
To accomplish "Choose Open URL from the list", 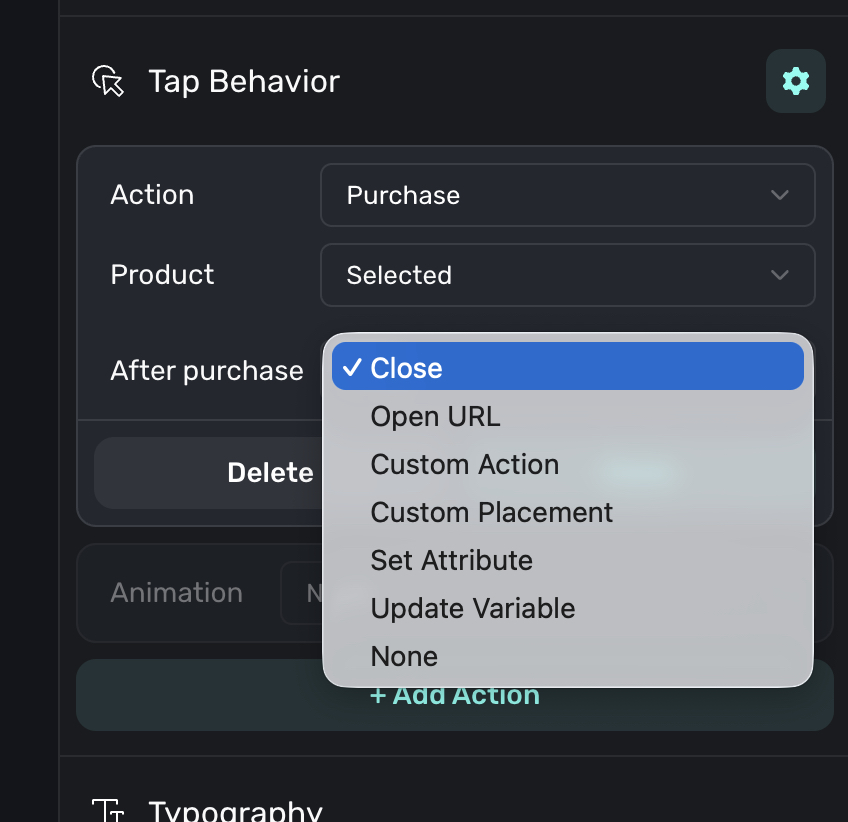I will click(435, 416).
